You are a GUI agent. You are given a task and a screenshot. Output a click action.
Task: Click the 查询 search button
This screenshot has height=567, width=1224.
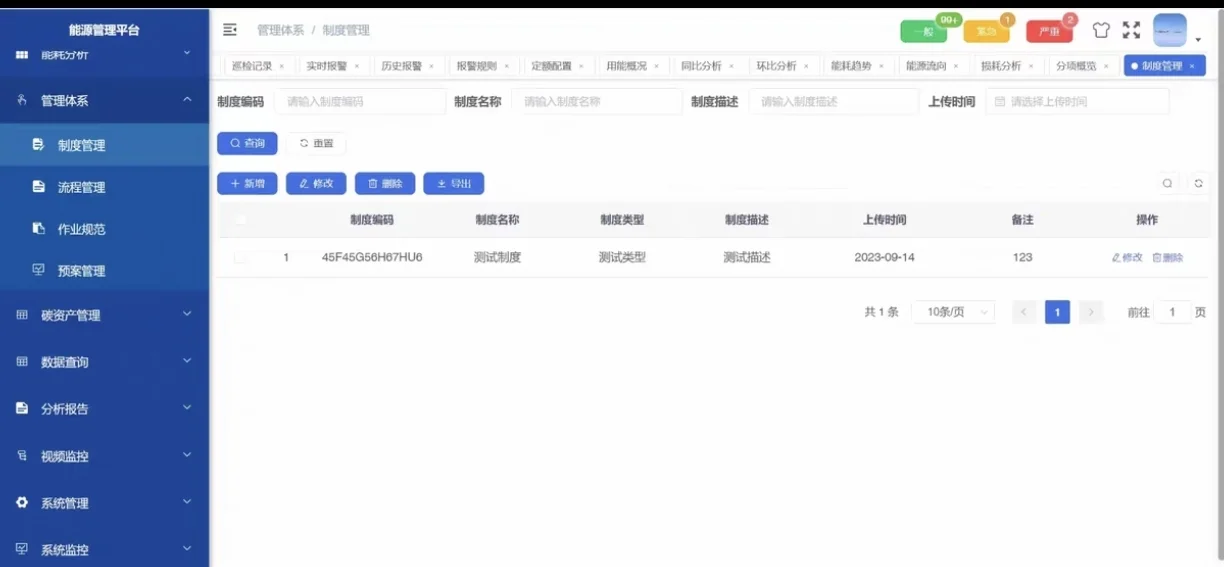click(247, 143)
